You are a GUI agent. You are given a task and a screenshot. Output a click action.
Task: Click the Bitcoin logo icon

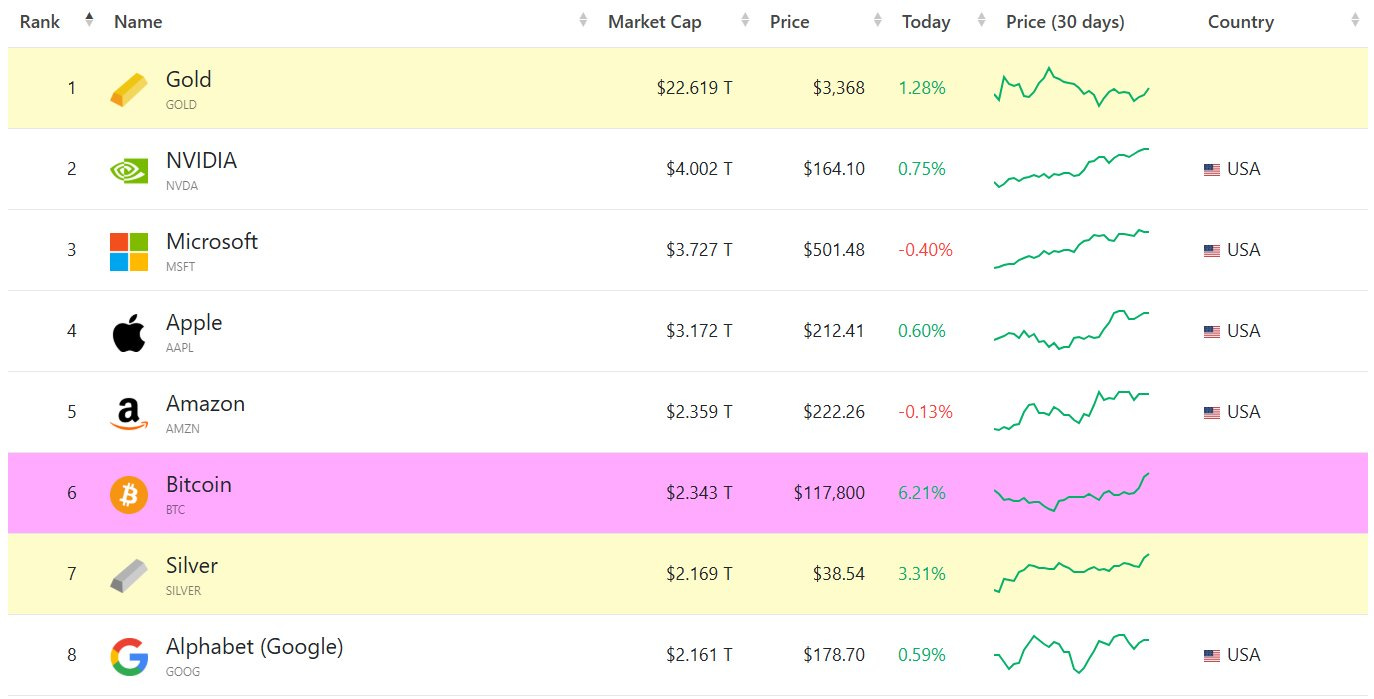coord(129,494)
